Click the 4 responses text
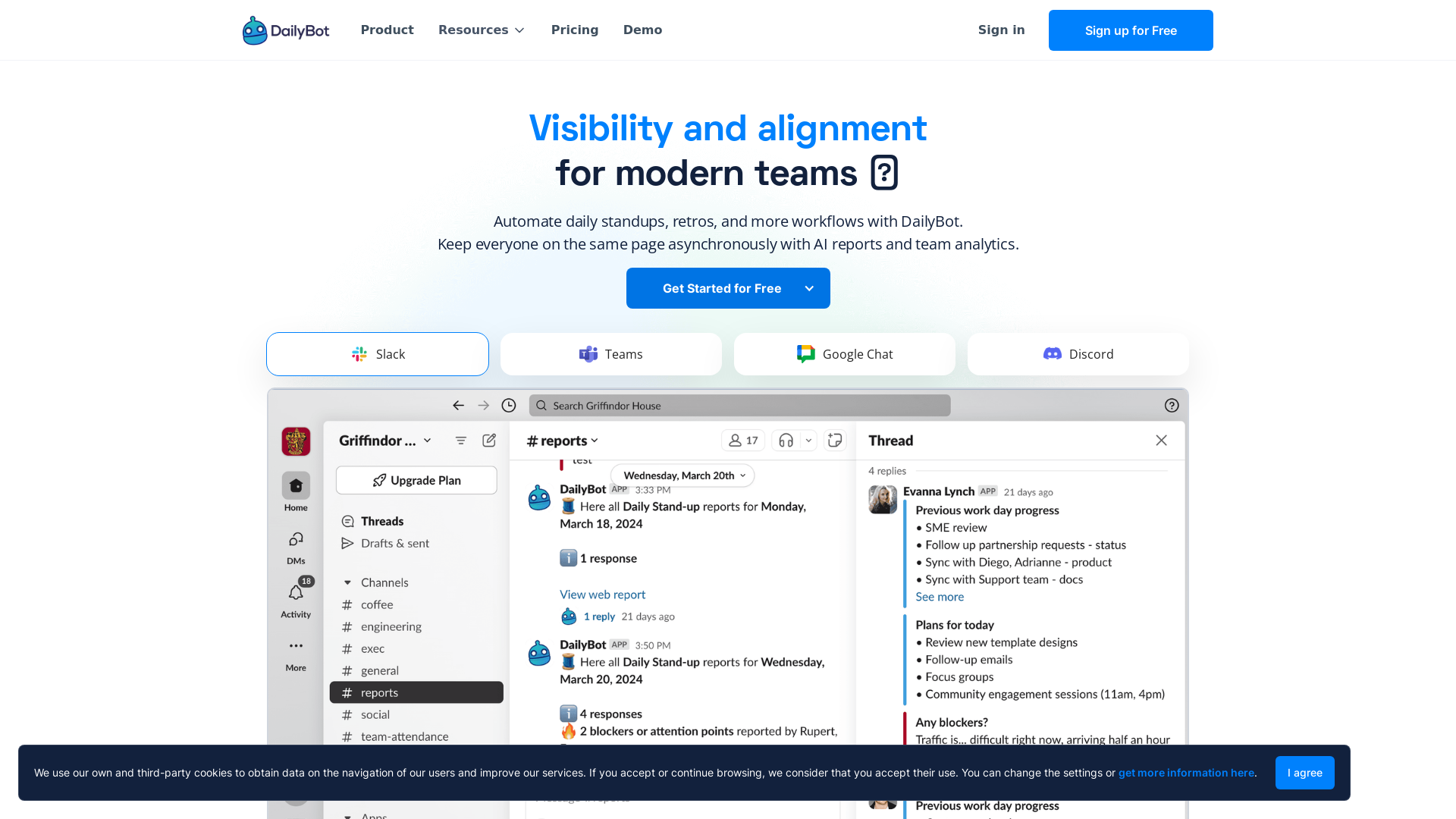The image size is (1456, 819). [611, 714]
